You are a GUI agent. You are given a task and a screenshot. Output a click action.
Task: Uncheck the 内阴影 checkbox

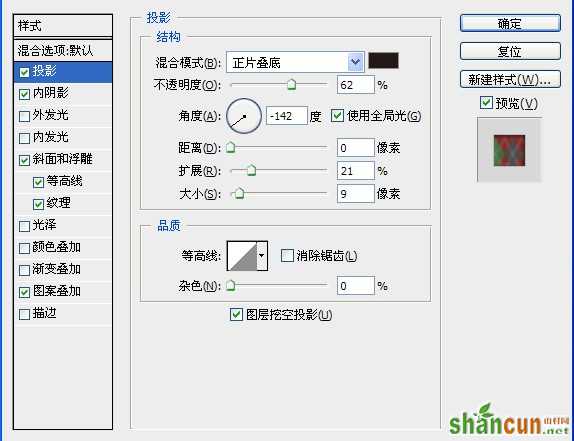24,94
